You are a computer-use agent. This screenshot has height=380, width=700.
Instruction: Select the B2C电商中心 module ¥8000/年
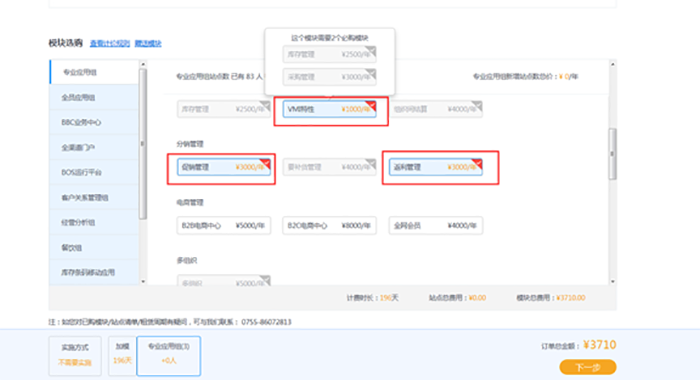(x=329, y=226)
